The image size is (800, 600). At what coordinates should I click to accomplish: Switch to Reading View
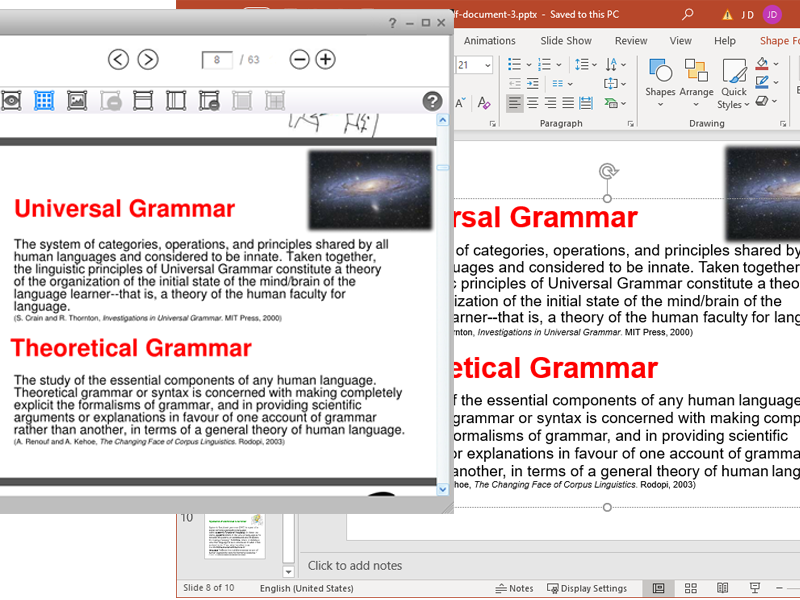pyautogui.click(x=722, y=588)
